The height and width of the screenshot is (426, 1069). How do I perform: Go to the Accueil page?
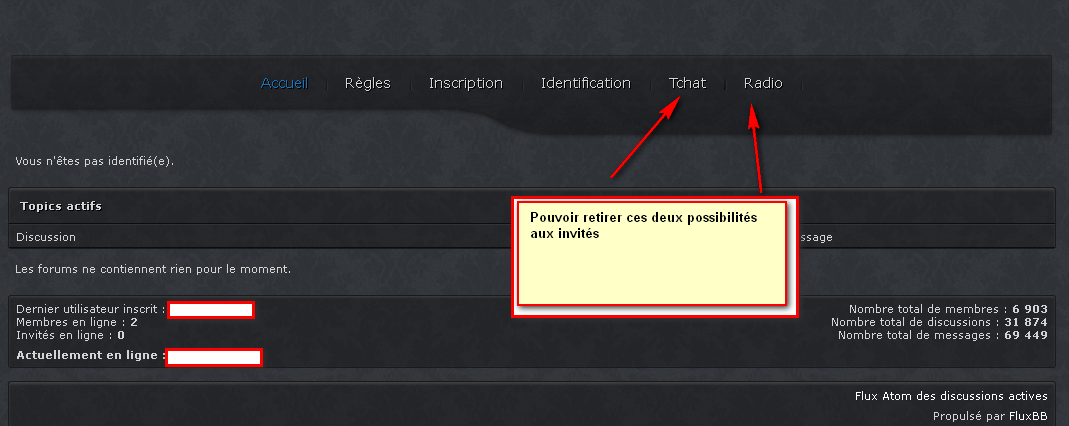[284, 83]
